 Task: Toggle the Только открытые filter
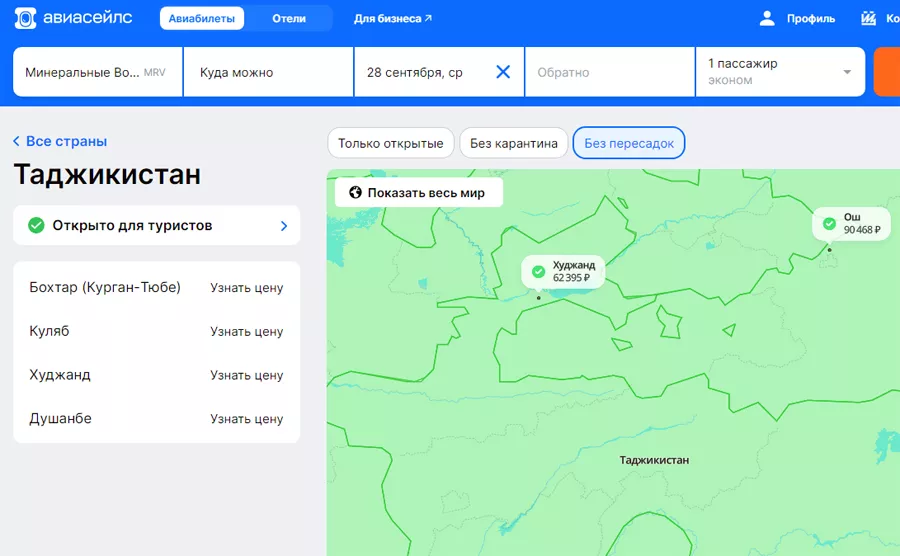pyautogui.click(x=390, y=143)
